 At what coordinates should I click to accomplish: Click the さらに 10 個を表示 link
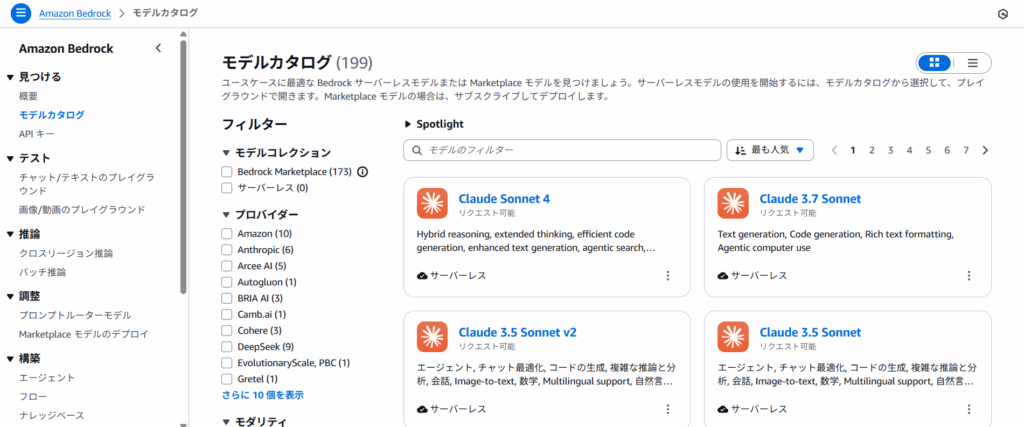262,395
